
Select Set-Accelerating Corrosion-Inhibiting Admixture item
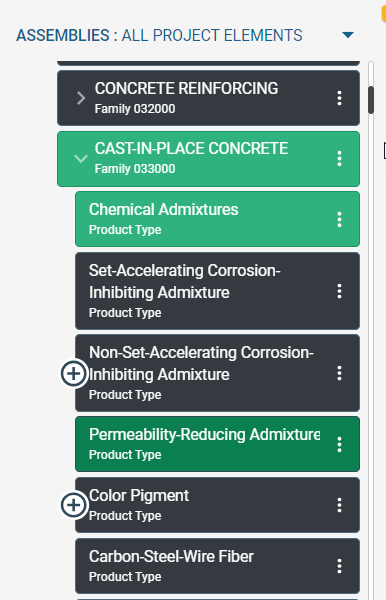(x=217, y=291)
